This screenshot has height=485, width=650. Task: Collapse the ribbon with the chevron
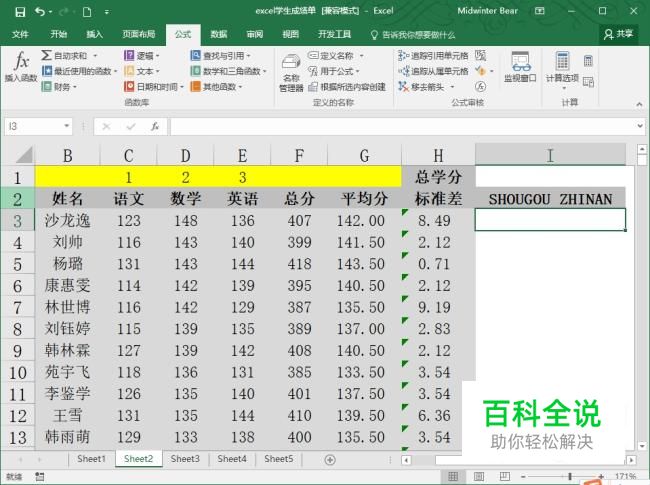639,104
